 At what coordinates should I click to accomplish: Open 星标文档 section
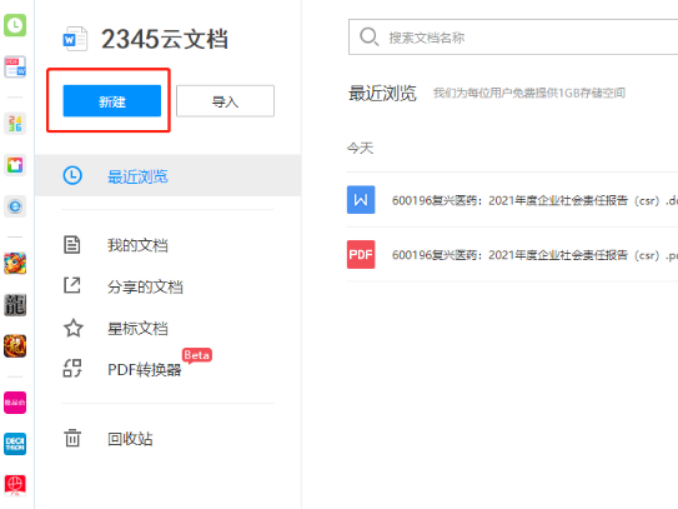[x=138, y=328]
